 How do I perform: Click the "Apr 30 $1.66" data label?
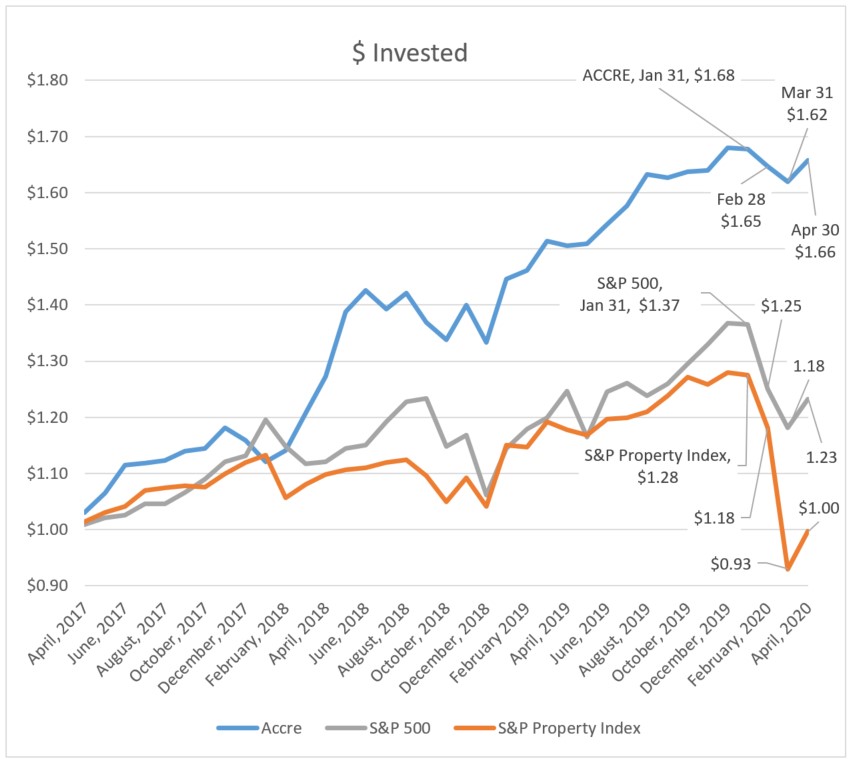[x=816, y=241]
